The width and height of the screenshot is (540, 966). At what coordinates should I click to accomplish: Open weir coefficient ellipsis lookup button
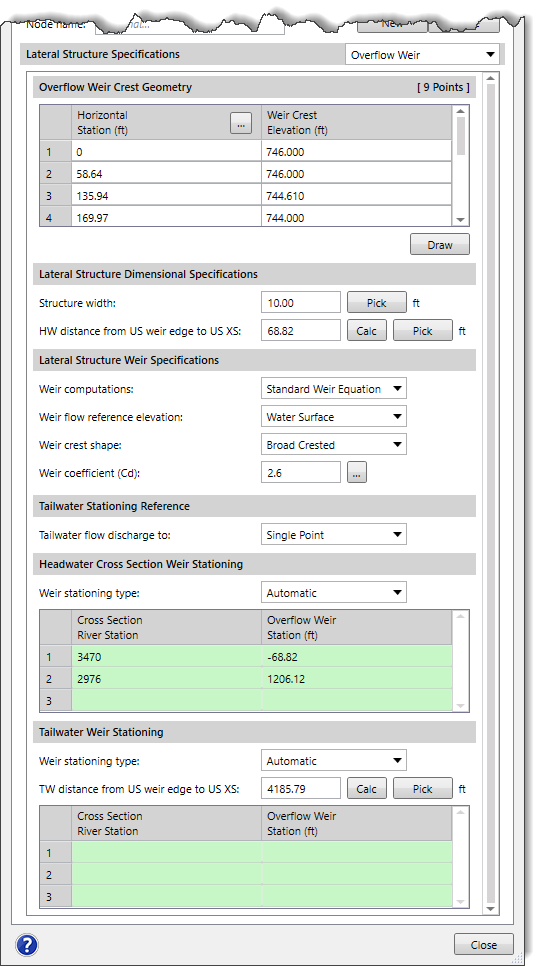[357, 473]
